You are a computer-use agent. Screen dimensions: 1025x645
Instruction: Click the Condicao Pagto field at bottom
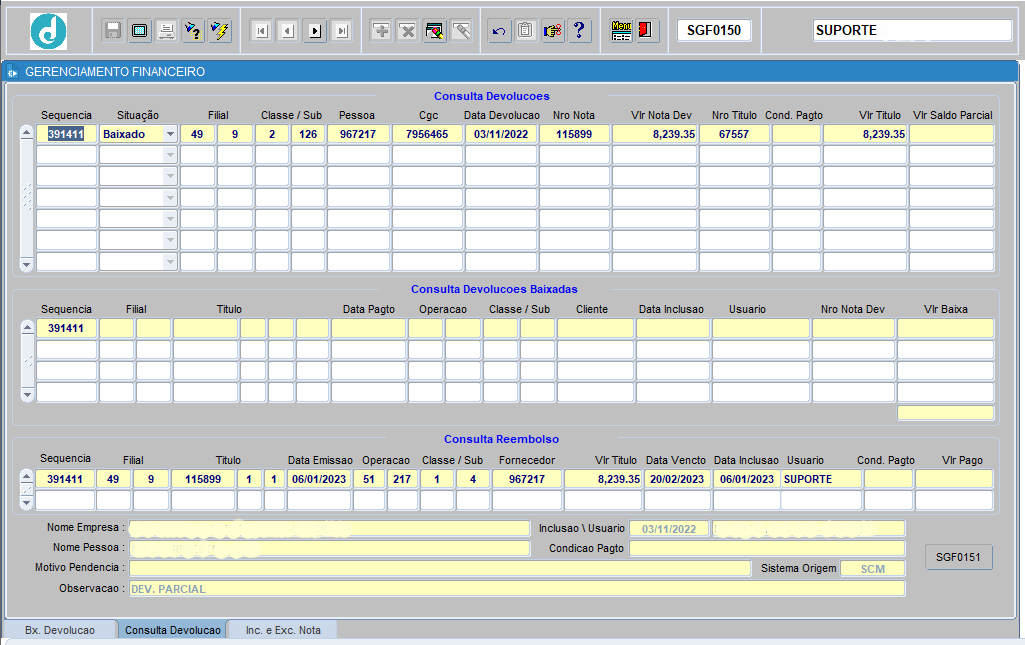point(767,548)
